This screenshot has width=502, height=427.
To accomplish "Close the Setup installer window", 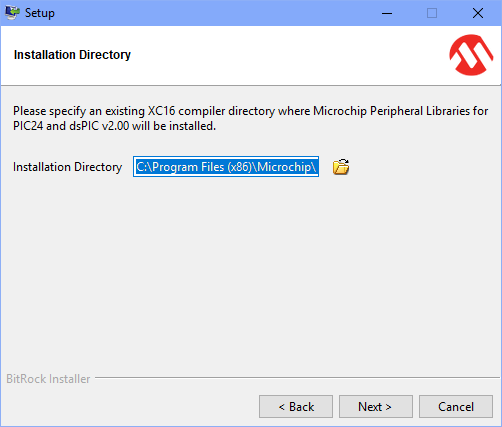I will (x=478, y=13).
